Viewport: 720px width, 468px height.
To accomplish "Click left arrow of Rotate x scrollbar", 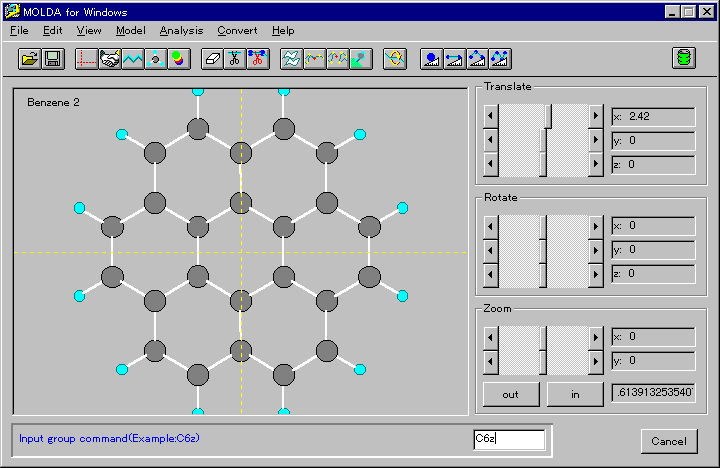I will 491,226.
